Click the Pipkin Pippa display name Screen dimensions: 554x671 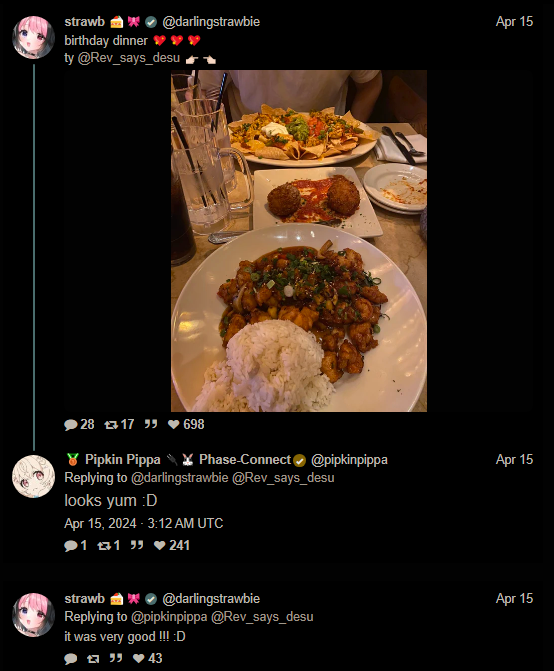[x=122, y=460]
